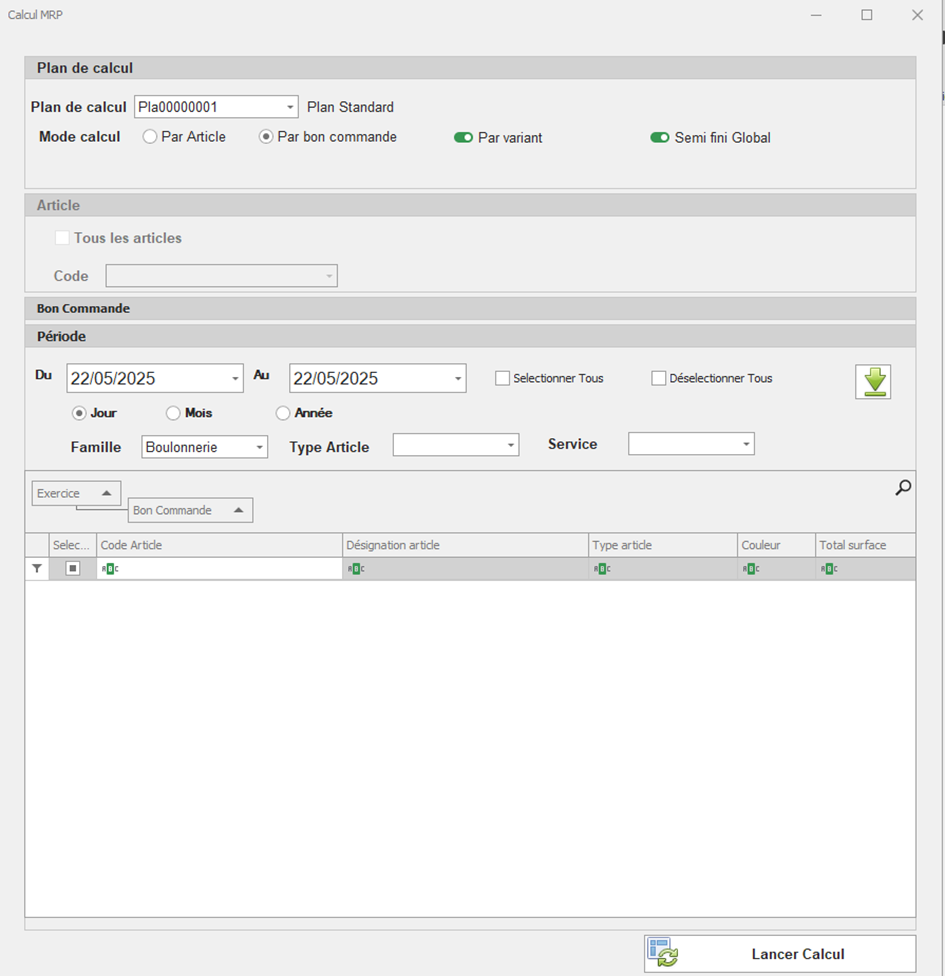945x976 pixels.
Task: Select the Par Article radio button
Action: pos(150,137)
